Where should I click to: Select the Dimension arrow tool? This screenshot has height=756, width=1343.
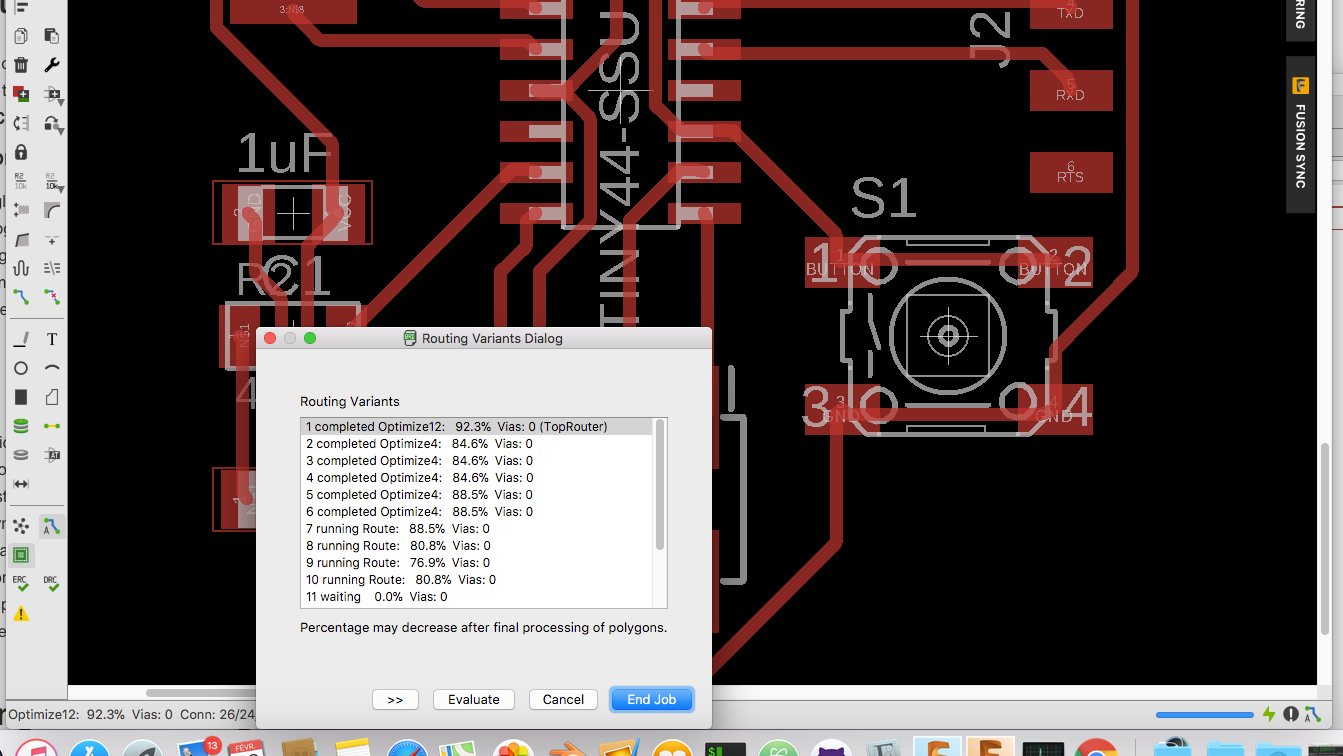pyautogui.click(x=20, y=484)
